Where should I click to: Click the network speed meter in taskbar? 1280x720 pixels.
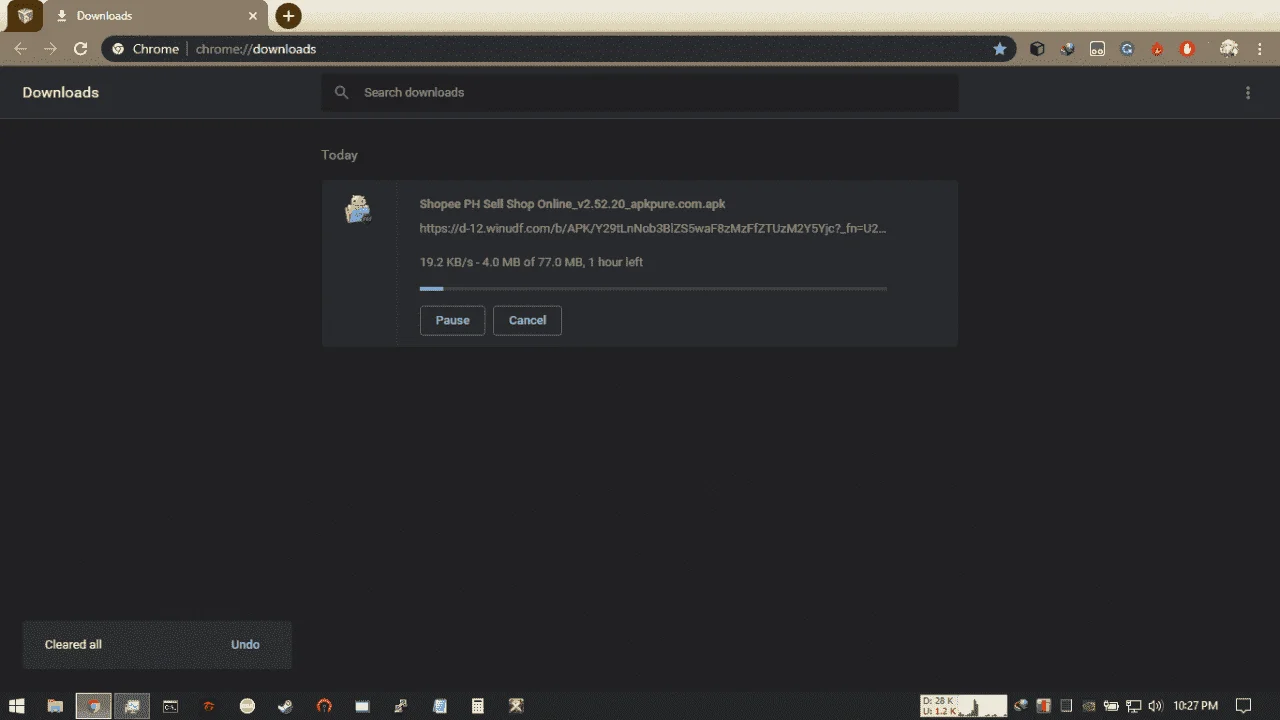tap(963, 706)
